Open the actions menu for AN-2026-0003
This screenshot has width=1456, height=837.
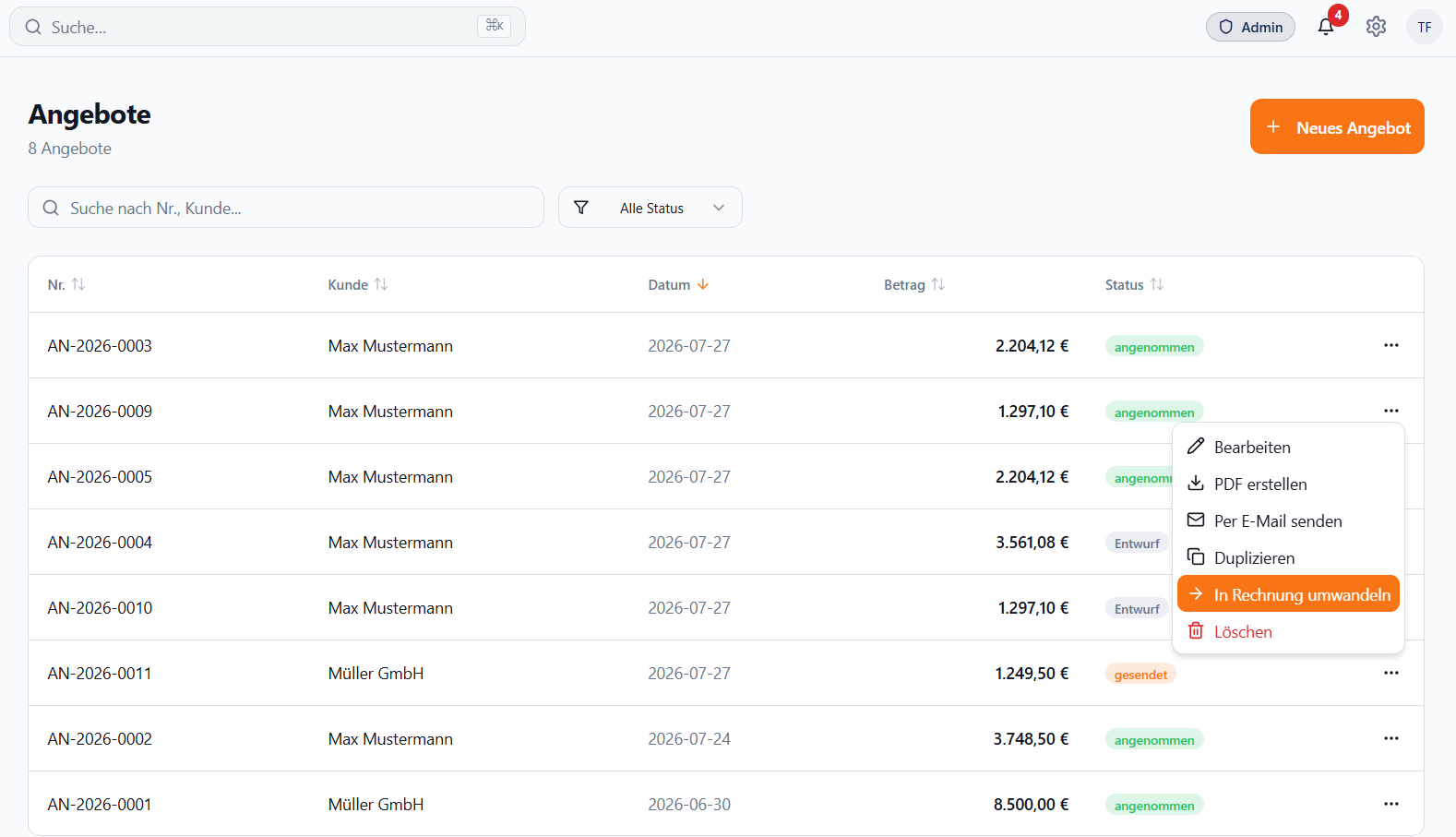pyautogui.click(x=1391, y=345)
